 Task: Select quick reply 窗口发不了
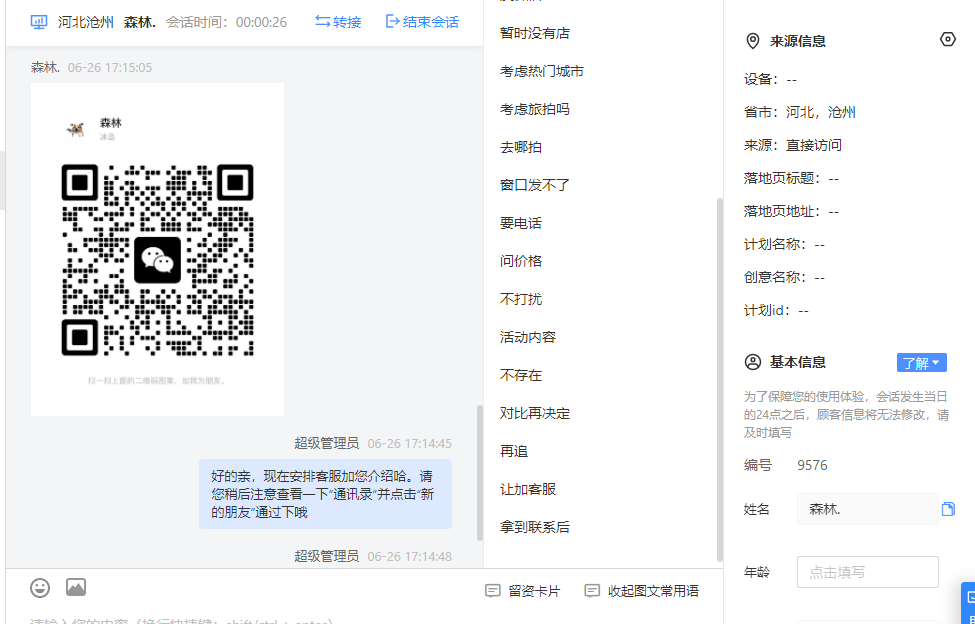coord(535,185)
